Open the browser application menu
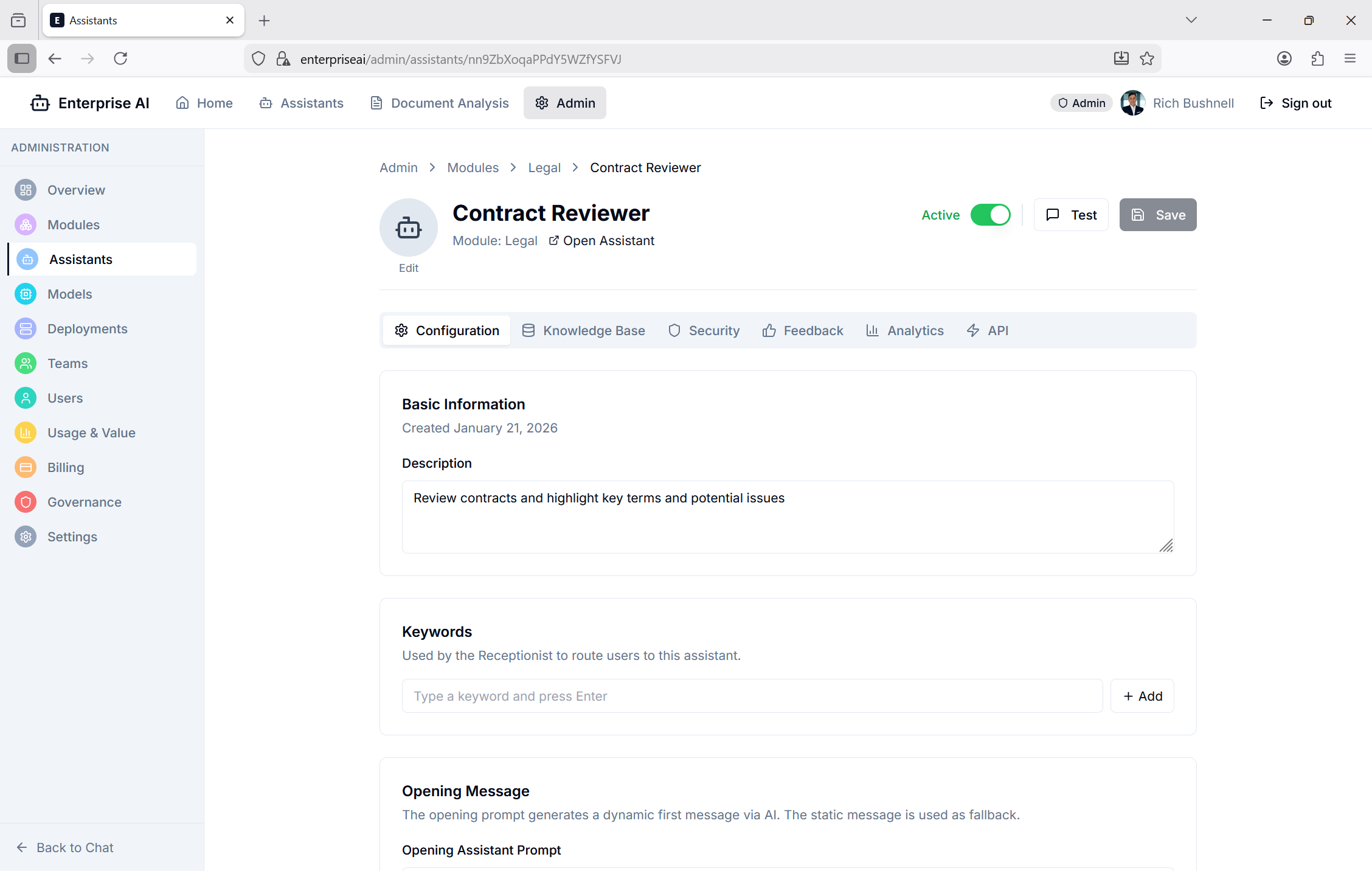Image resolution: width=1372 pixels, height=871 pixels. 1350,58
